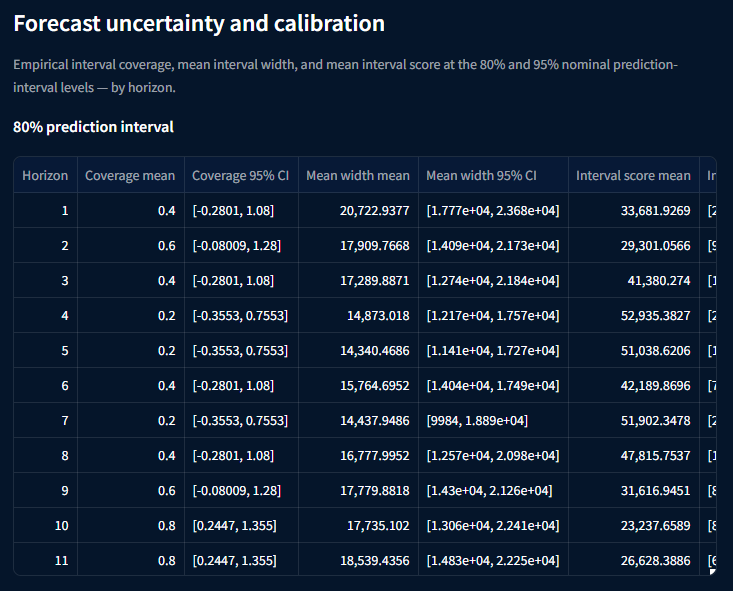Click mean width value 17,909.7668
The height and width of the screenshot is (591, 733).
click(x=358, y=245)
